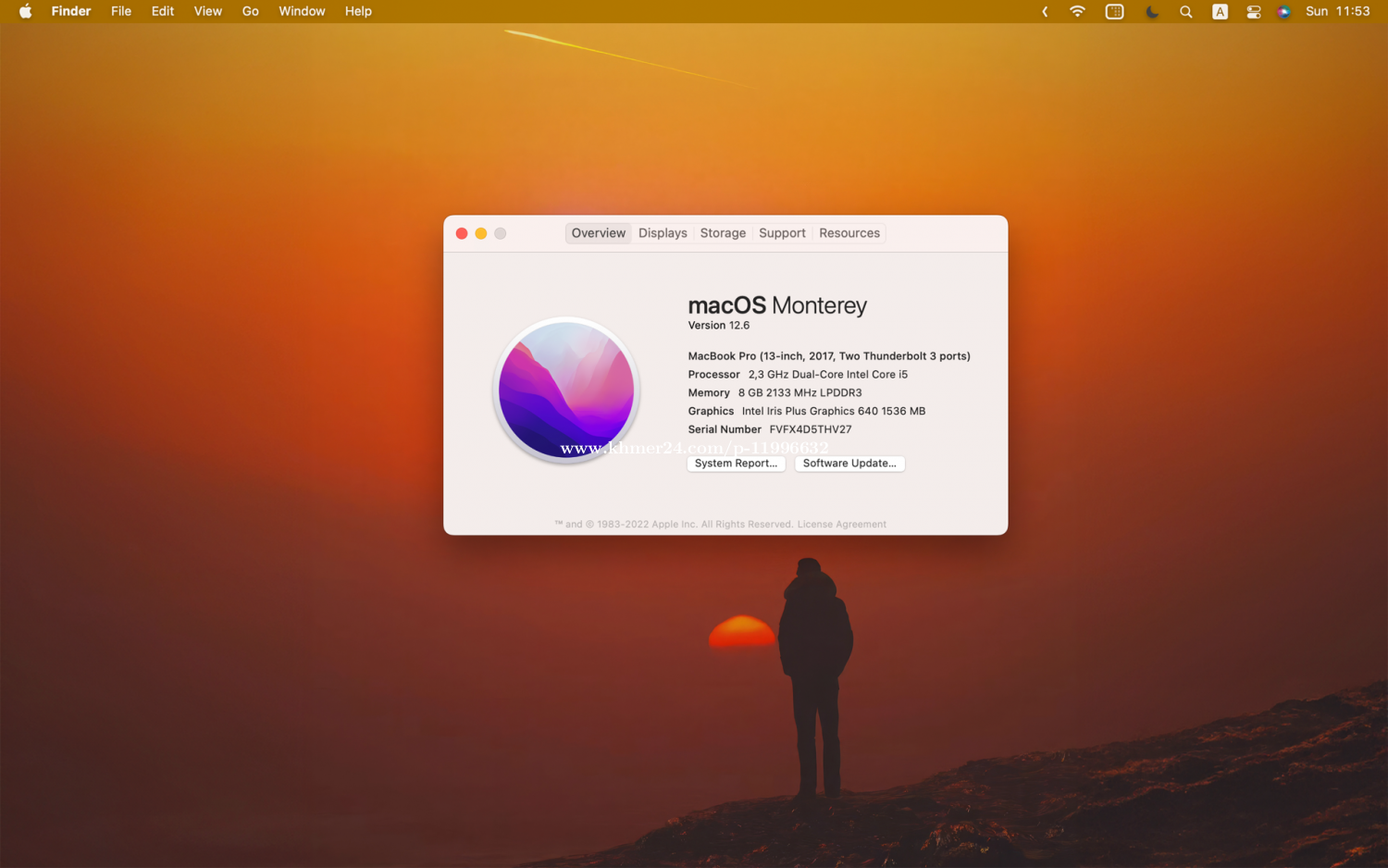This screenshot has height=868, width=1388.
Task: Open the Apple menu
Action: (25, 11)
